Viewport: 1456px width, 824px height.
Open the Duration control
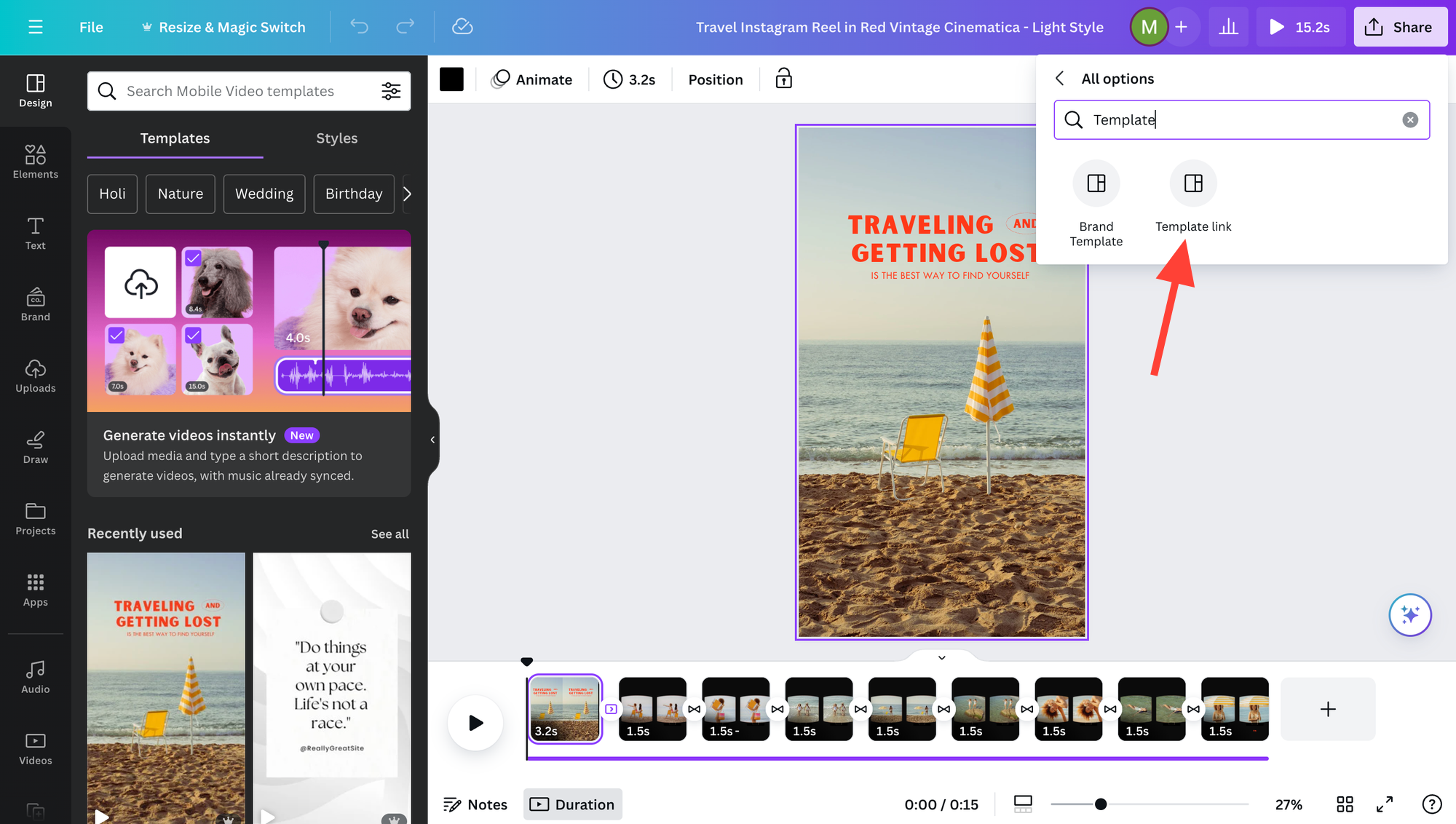[574, 805]
